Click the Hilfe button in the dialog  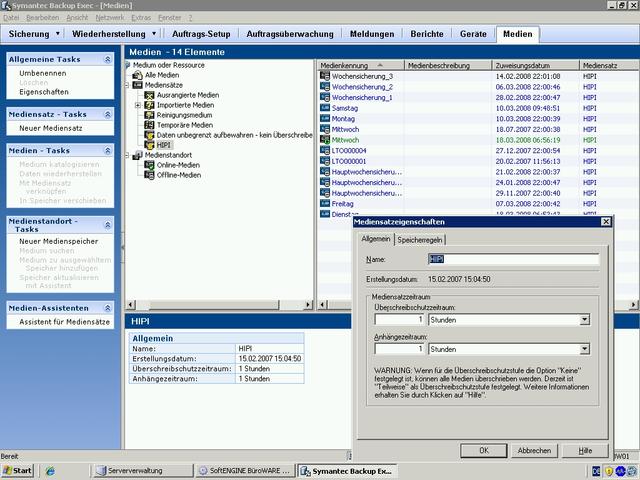tap(585, 450)
